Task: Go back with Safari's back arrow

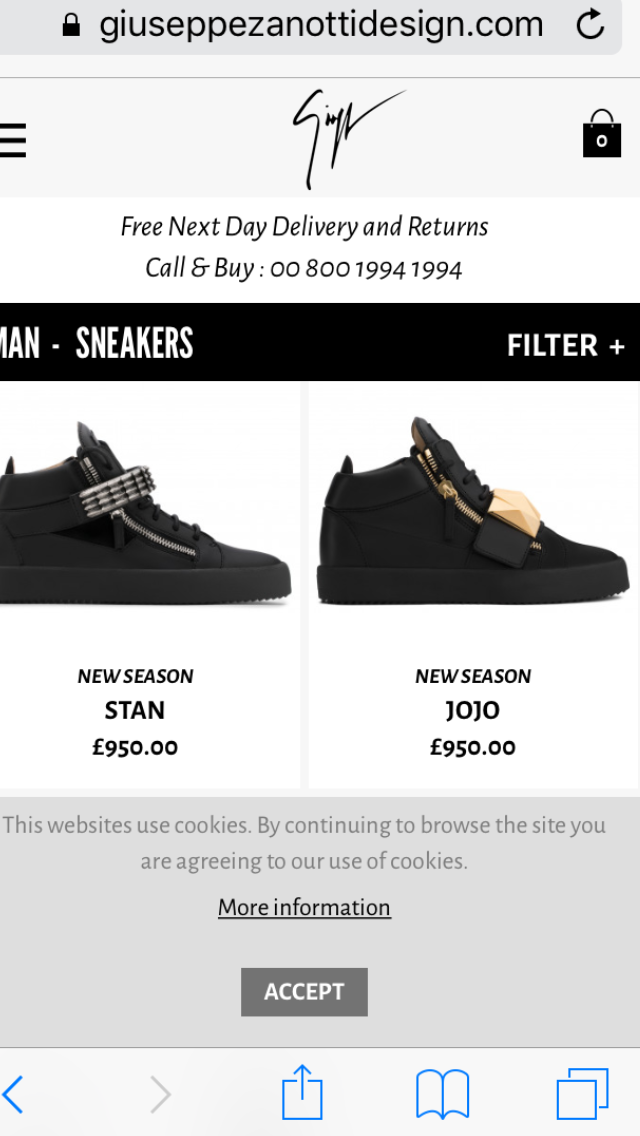Action: tap(14, 1094)
